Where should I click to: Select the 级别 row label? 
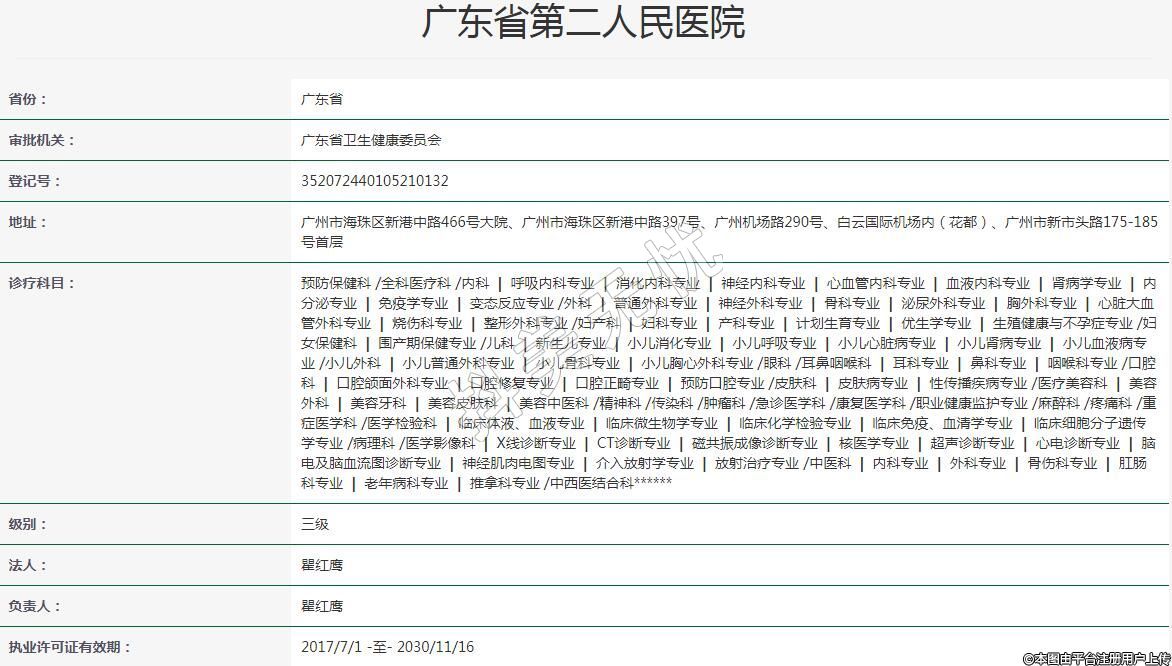pos(28,524)
